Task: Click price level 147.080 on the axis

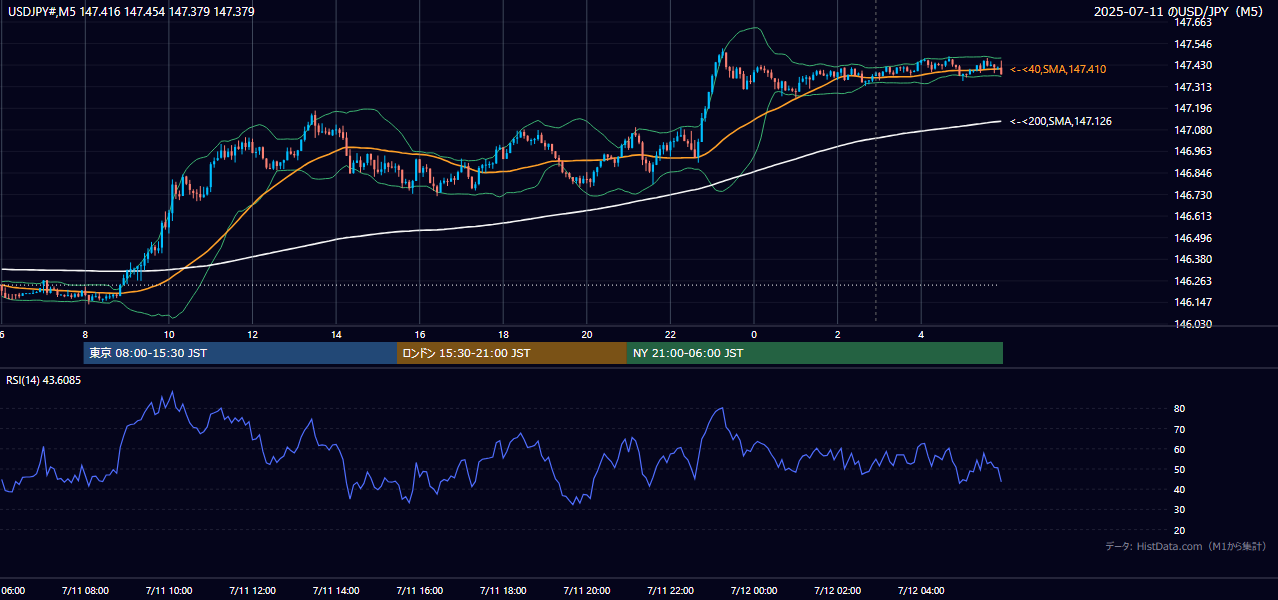Action: coord(1194,130)
